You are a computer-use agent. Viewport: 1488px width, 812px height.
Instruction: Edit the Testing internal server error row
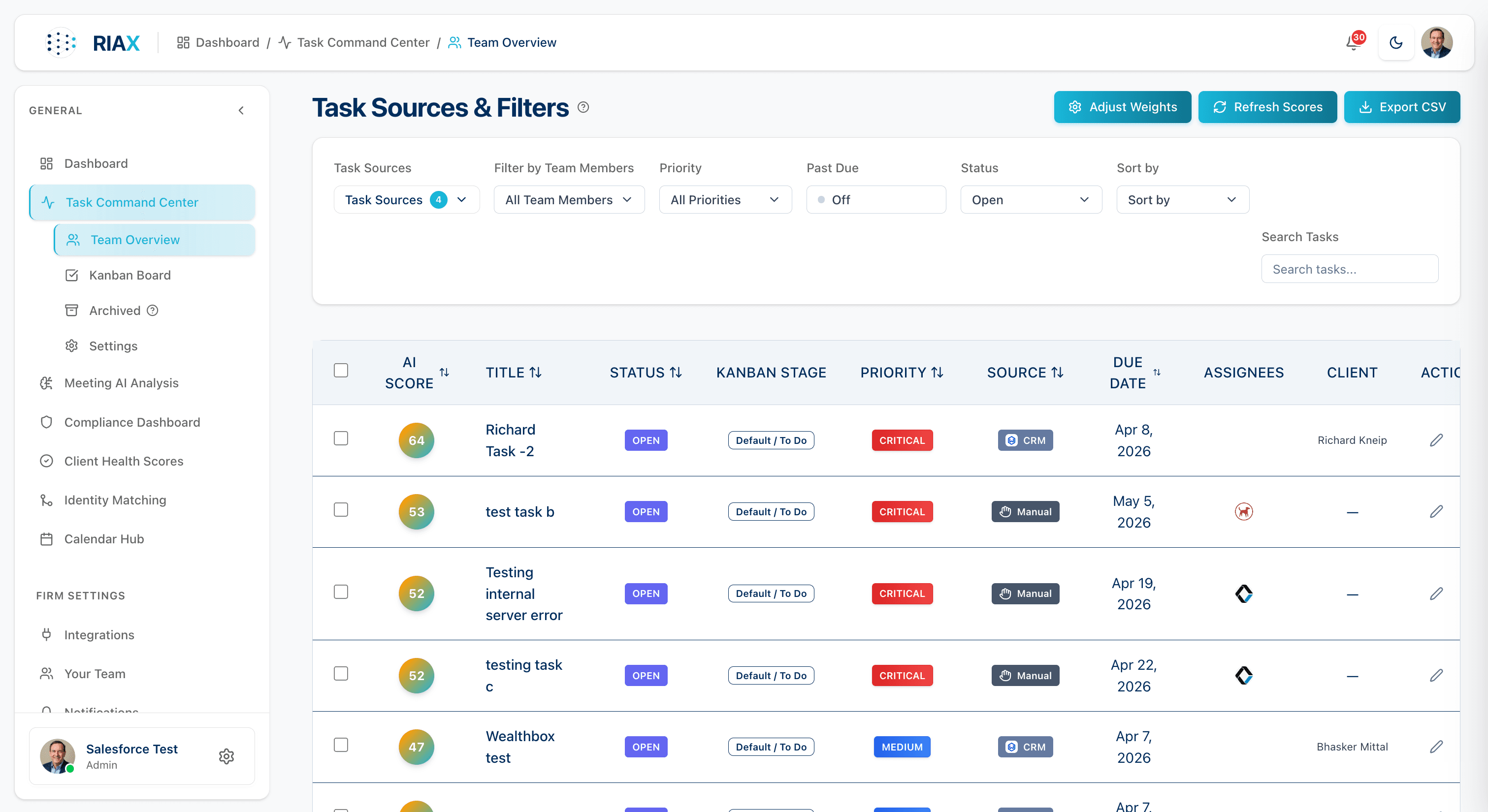point(1437,593)
